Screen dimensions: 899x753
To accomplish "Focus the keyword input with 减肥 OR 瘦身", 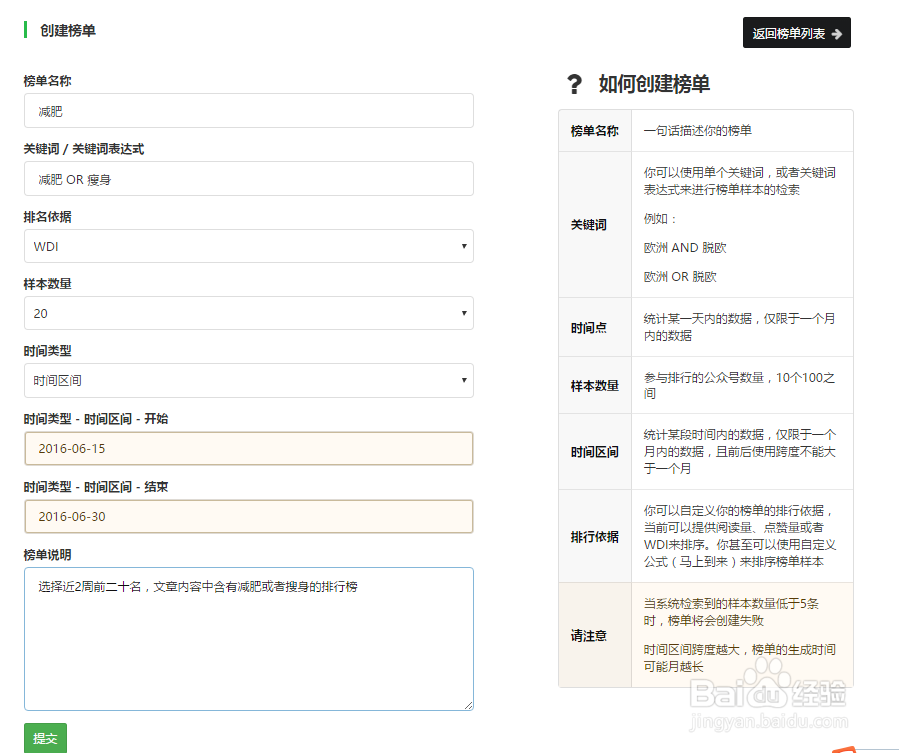I will click(x=249, y=179).
